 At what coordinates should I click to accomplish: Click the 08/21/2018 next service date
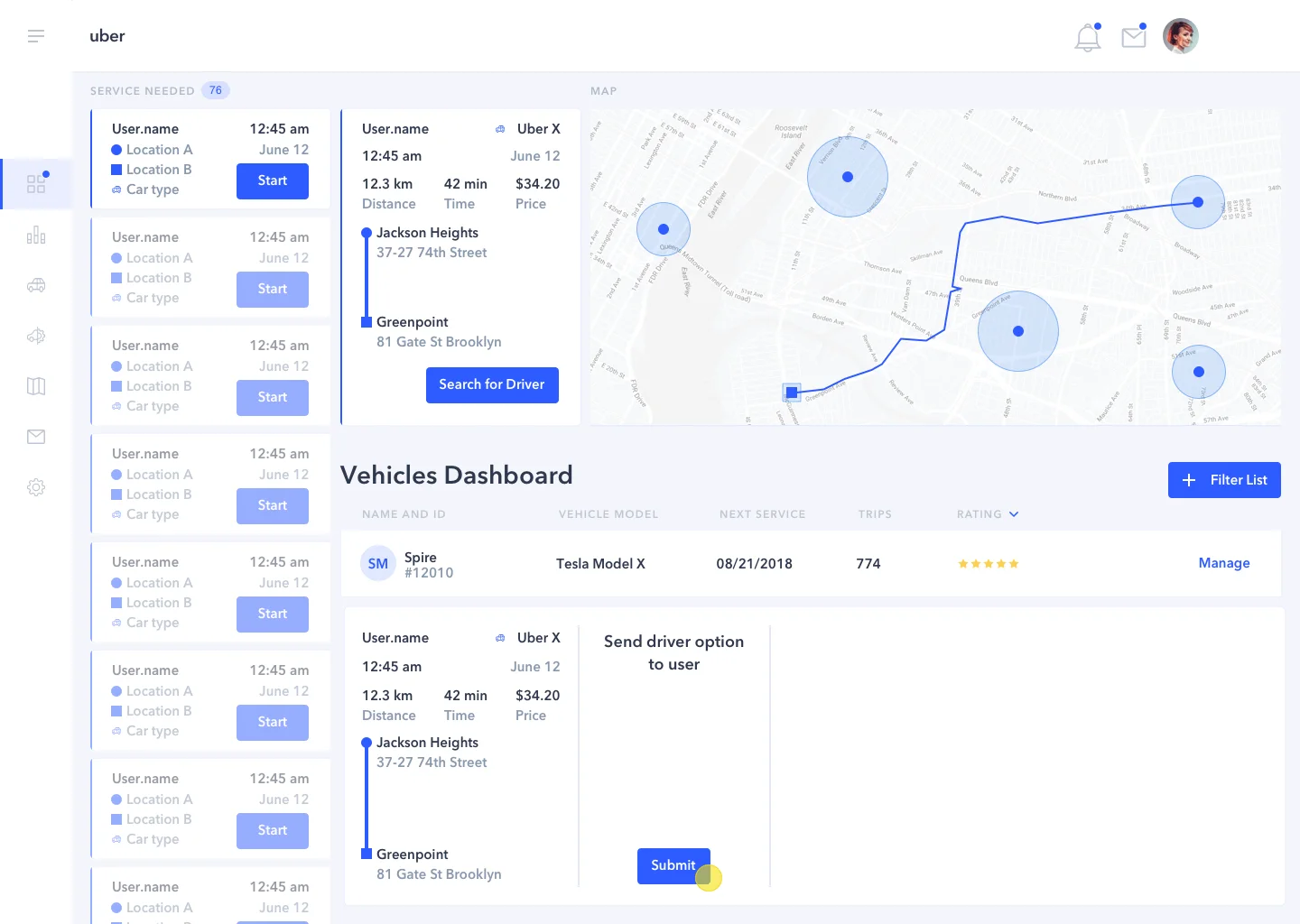[755, 564]
